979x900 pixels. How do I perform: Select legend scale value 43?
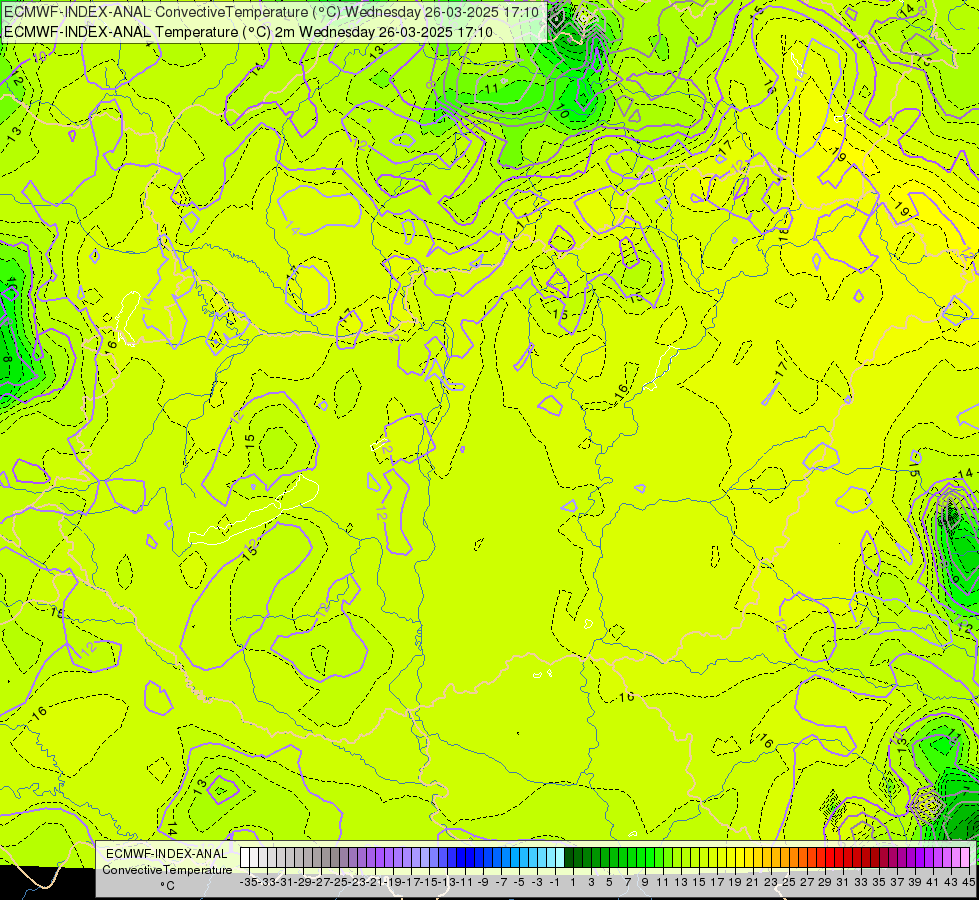pyautogui.click(x=951, y=882)
